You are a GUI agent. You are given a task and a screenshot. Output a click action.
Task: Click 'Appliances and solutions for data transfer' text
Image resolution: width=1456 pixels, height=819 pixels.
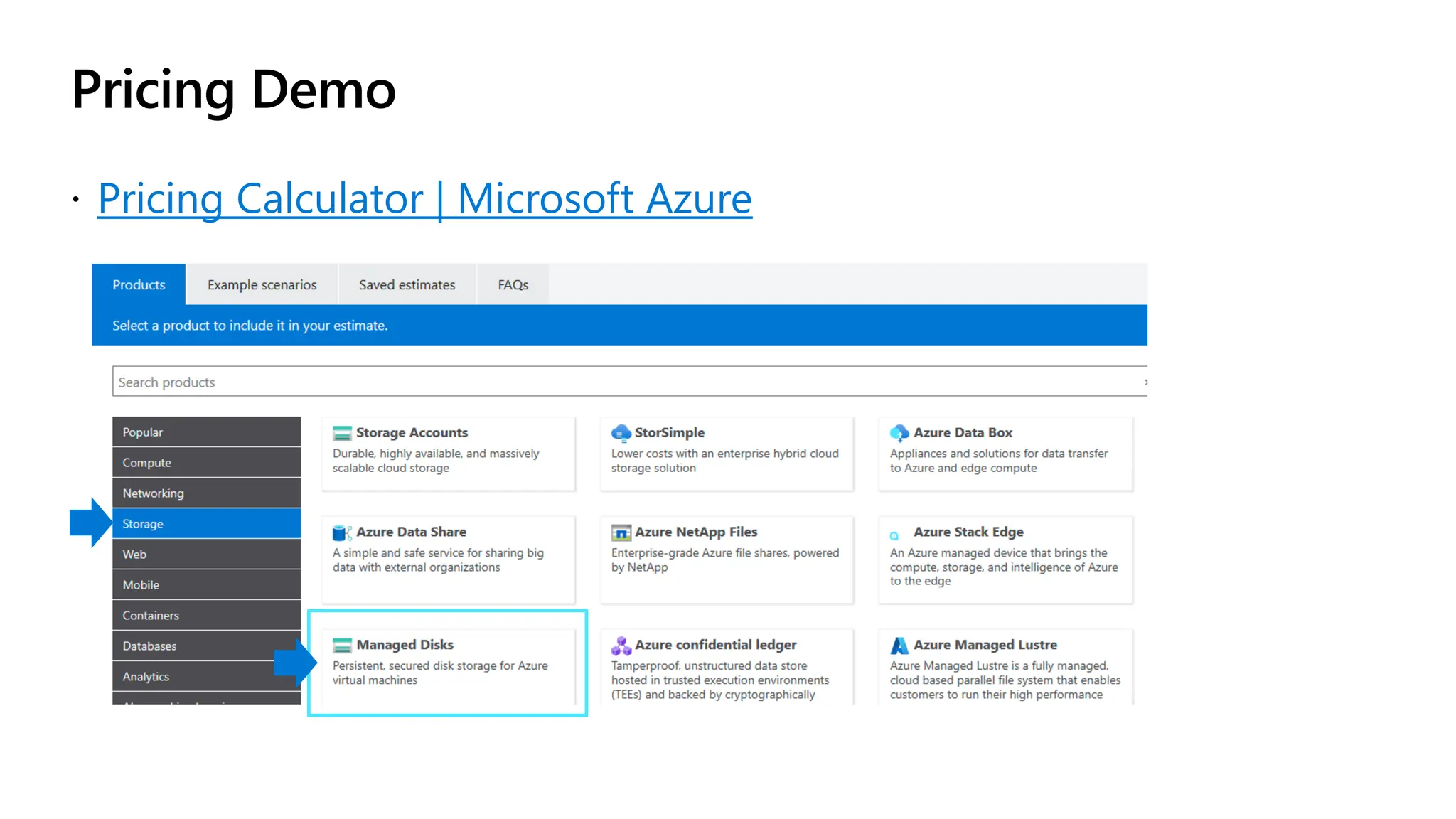coord(999,461)
